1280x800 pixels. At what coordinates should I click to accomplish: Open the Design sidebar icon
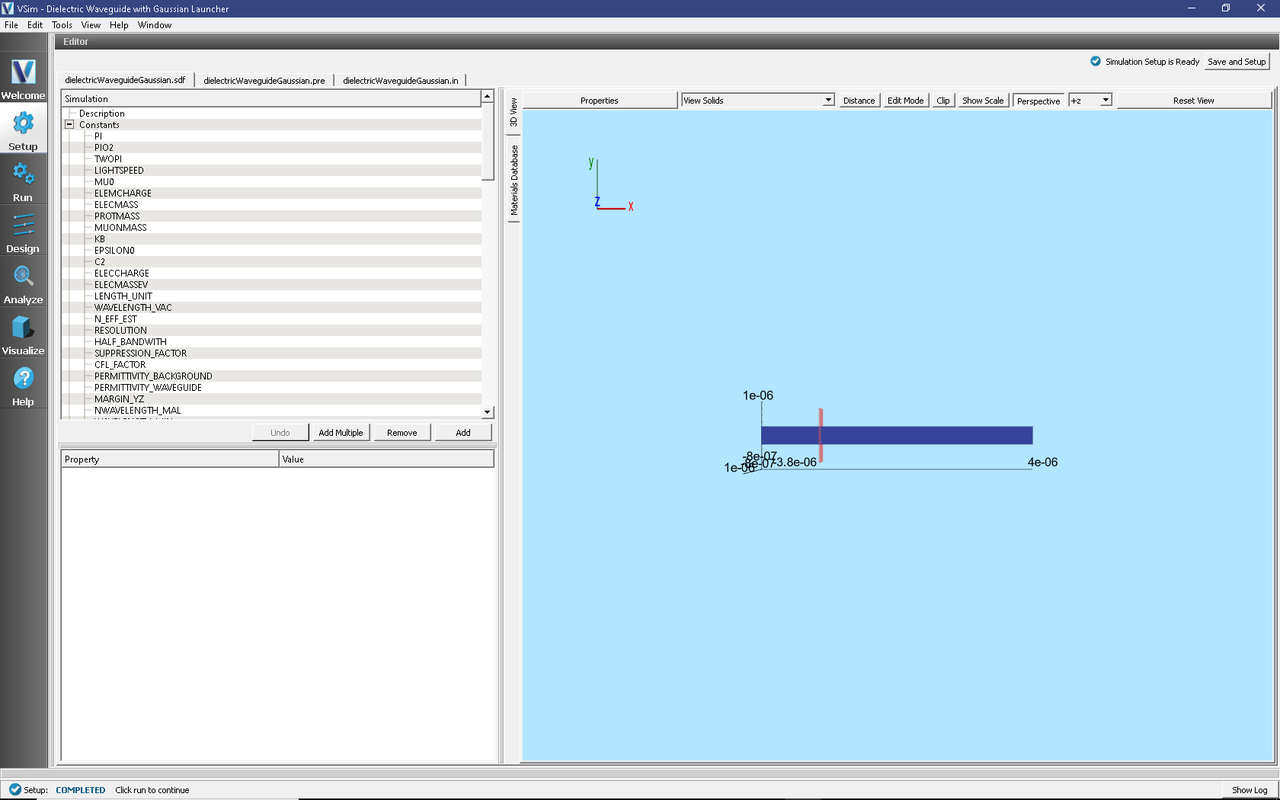(23, 225)
